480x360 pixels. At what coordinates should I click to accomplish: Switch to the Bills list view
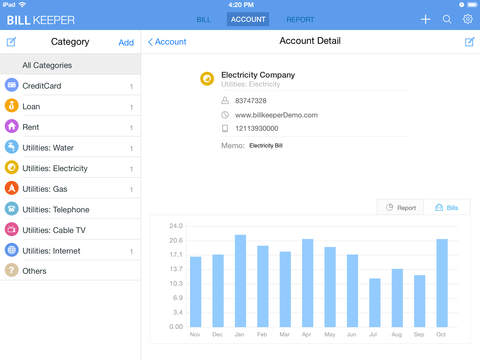[x=447, y=207]
